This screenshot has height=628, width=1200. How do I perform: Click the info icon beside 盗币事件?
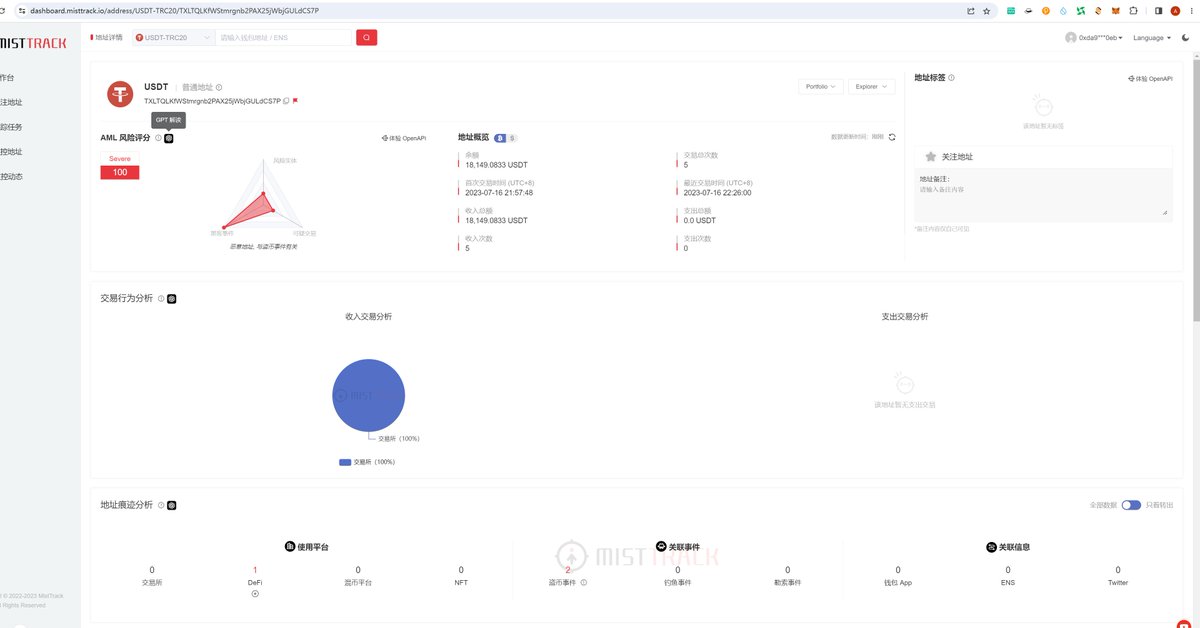pyautogui.click(x=584, y=582)
